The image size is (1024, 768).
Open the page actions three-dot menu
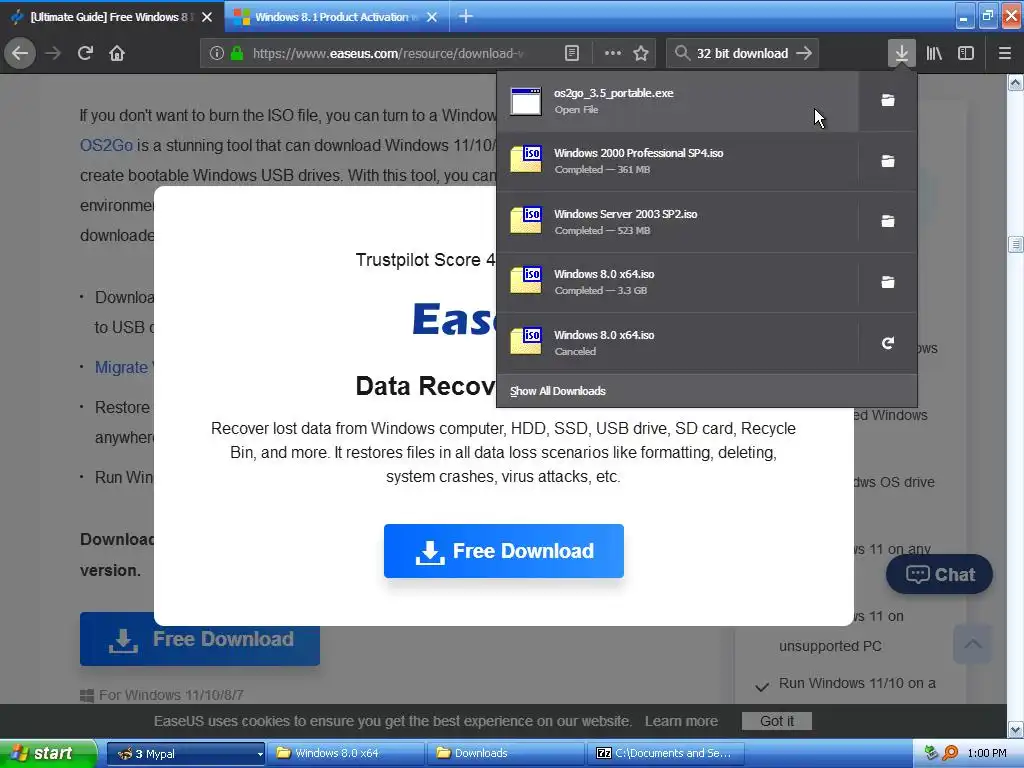(x=613, y=53)
